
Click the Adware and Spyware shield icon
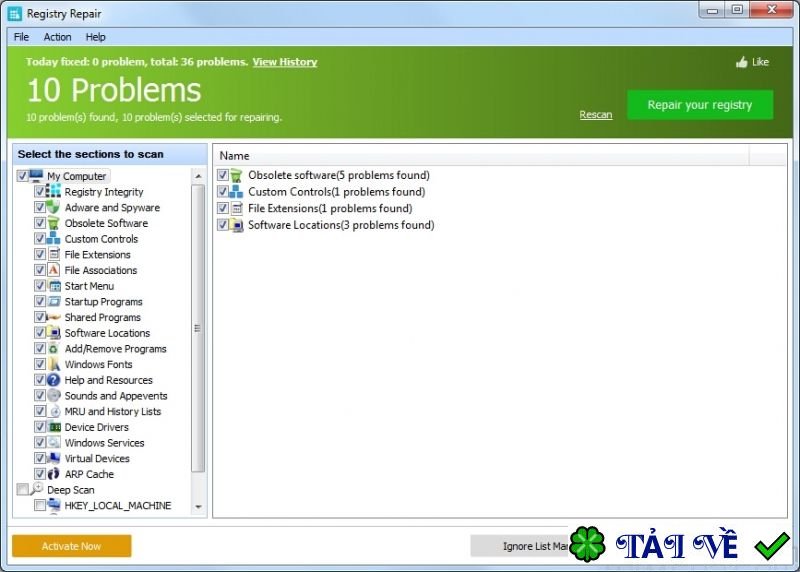[54, 207]
